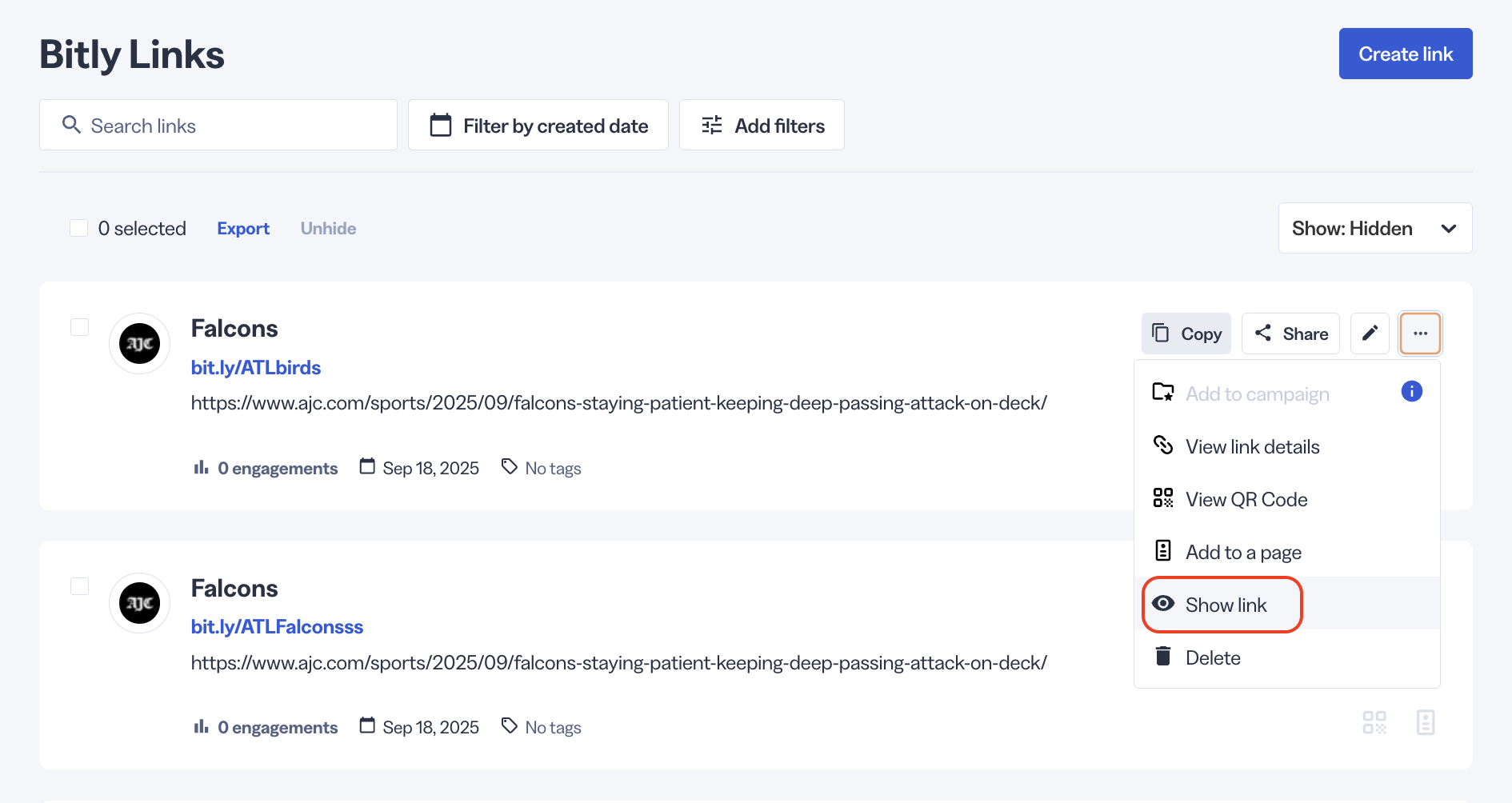
Task: Share the first Falcons link
Action: (1290, 334)
